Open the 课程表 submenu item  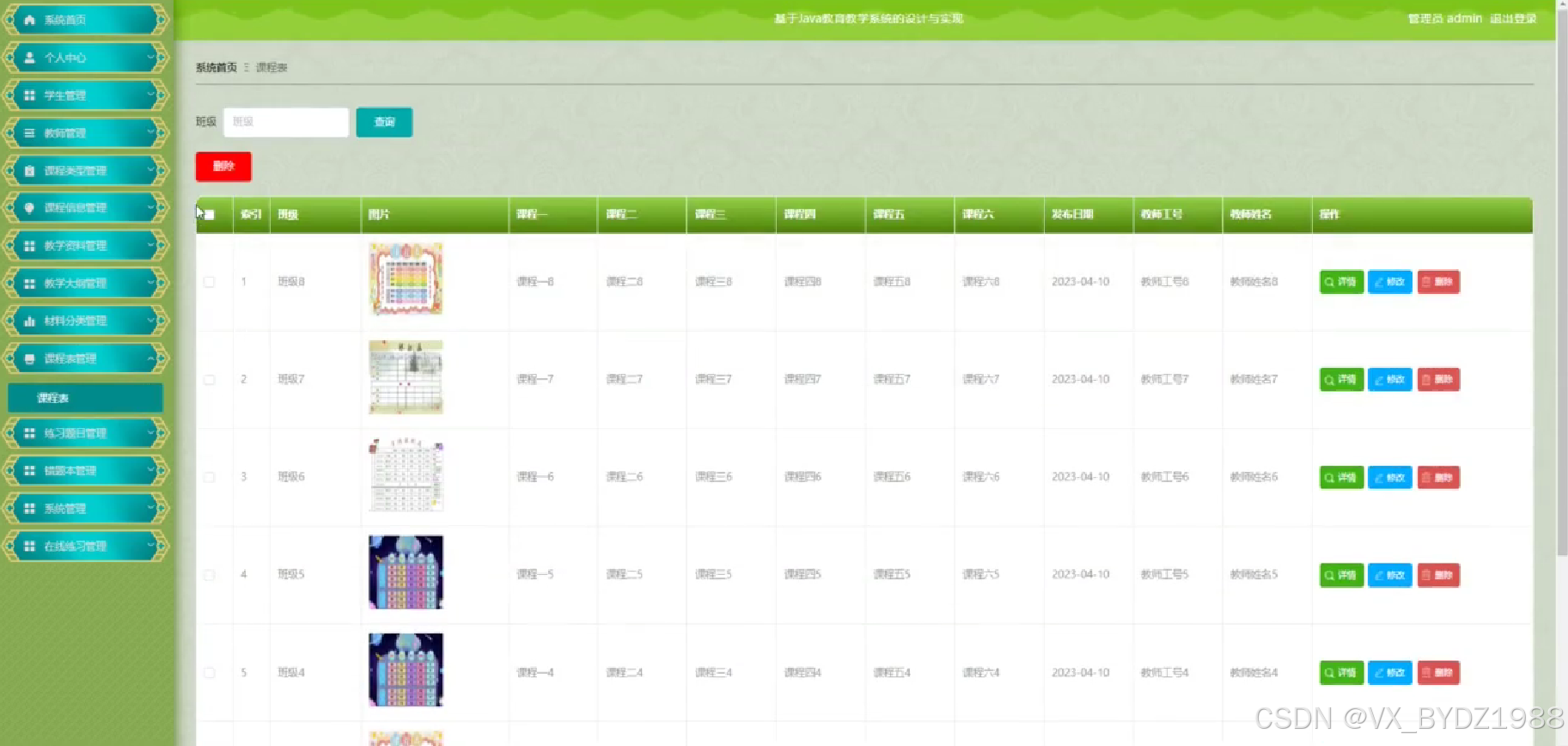pos(85,398)
